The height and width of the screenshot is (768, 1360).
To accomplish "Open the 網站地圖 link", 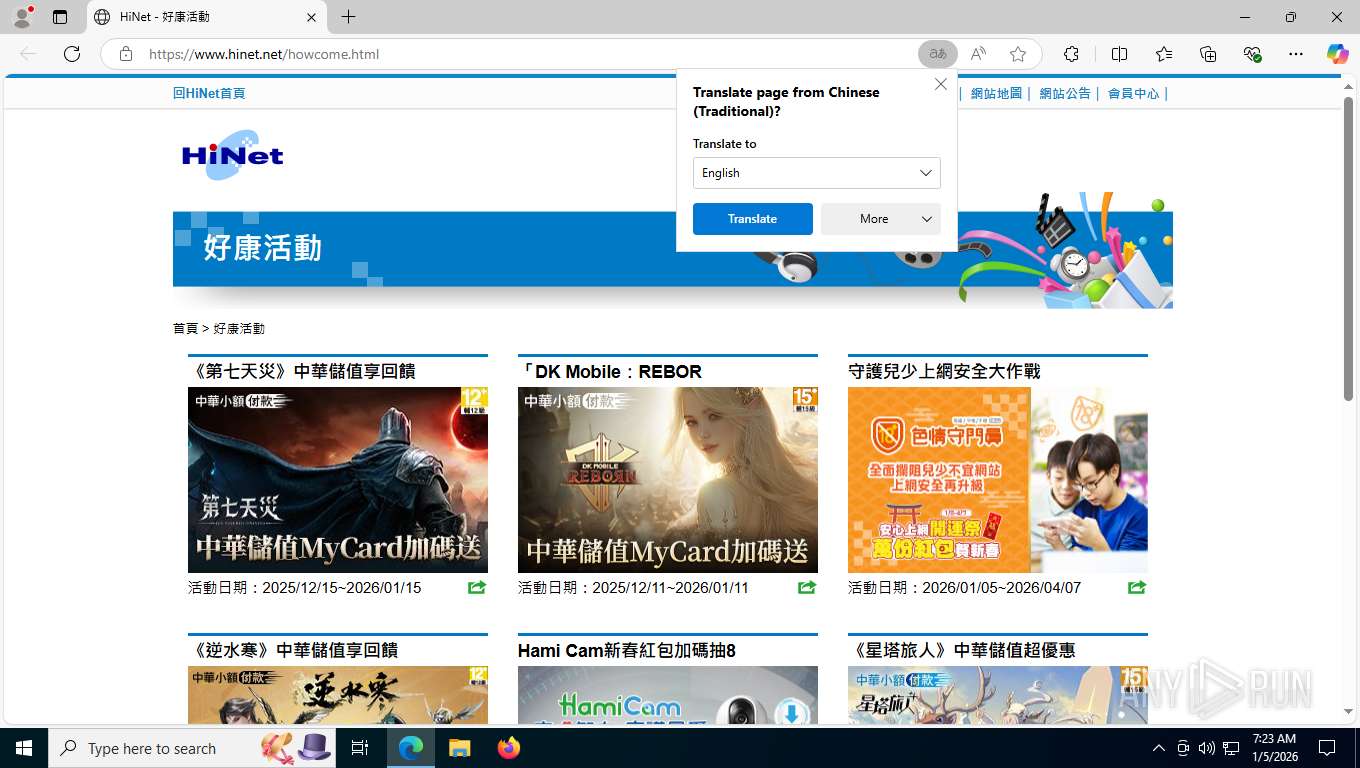I will 996,93.
